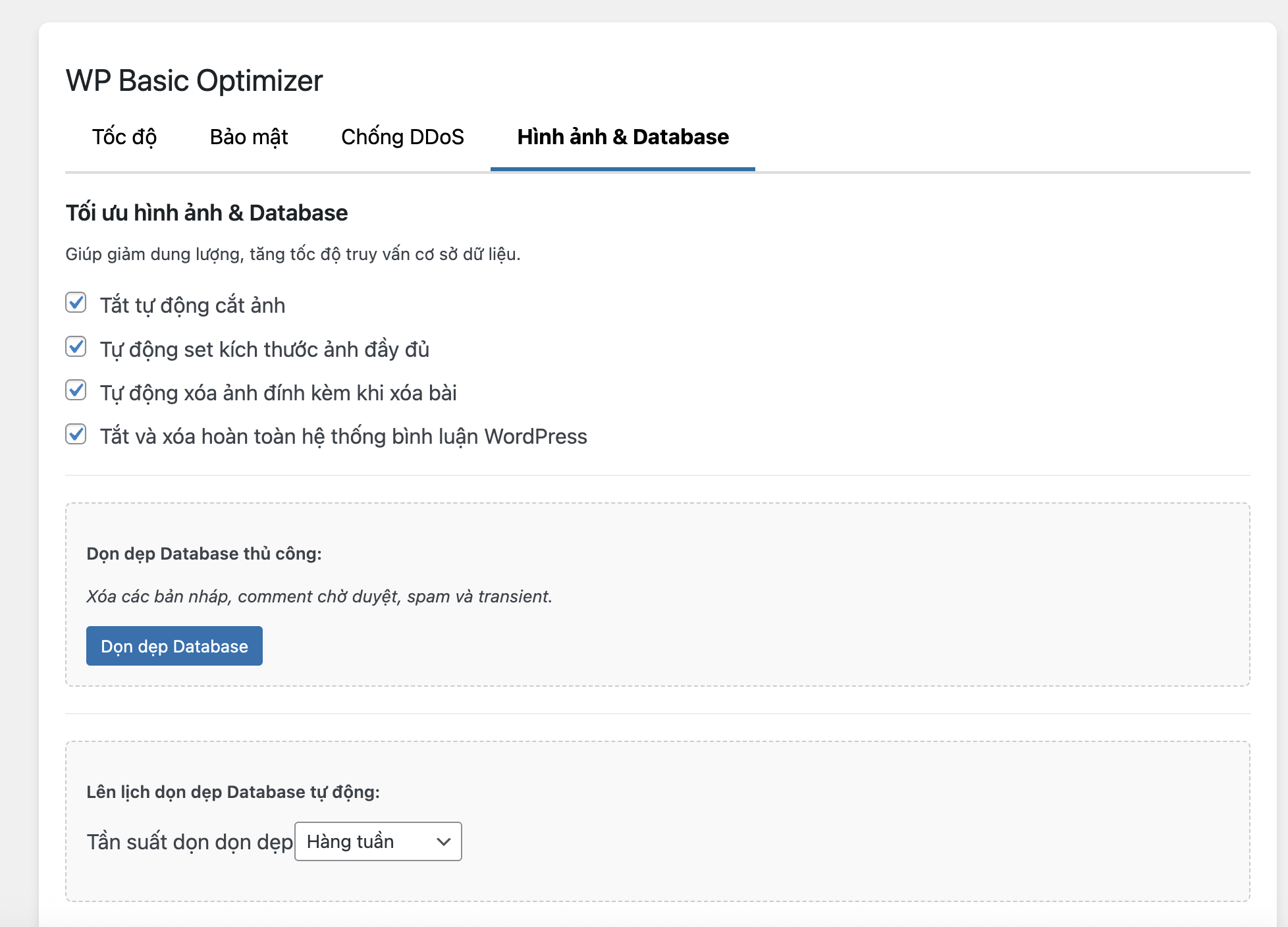Image resolution: width=1288 pixels, height=927 pixels.
Task: Select the "Chống DDoS" tab
Action: pos(402,137)
